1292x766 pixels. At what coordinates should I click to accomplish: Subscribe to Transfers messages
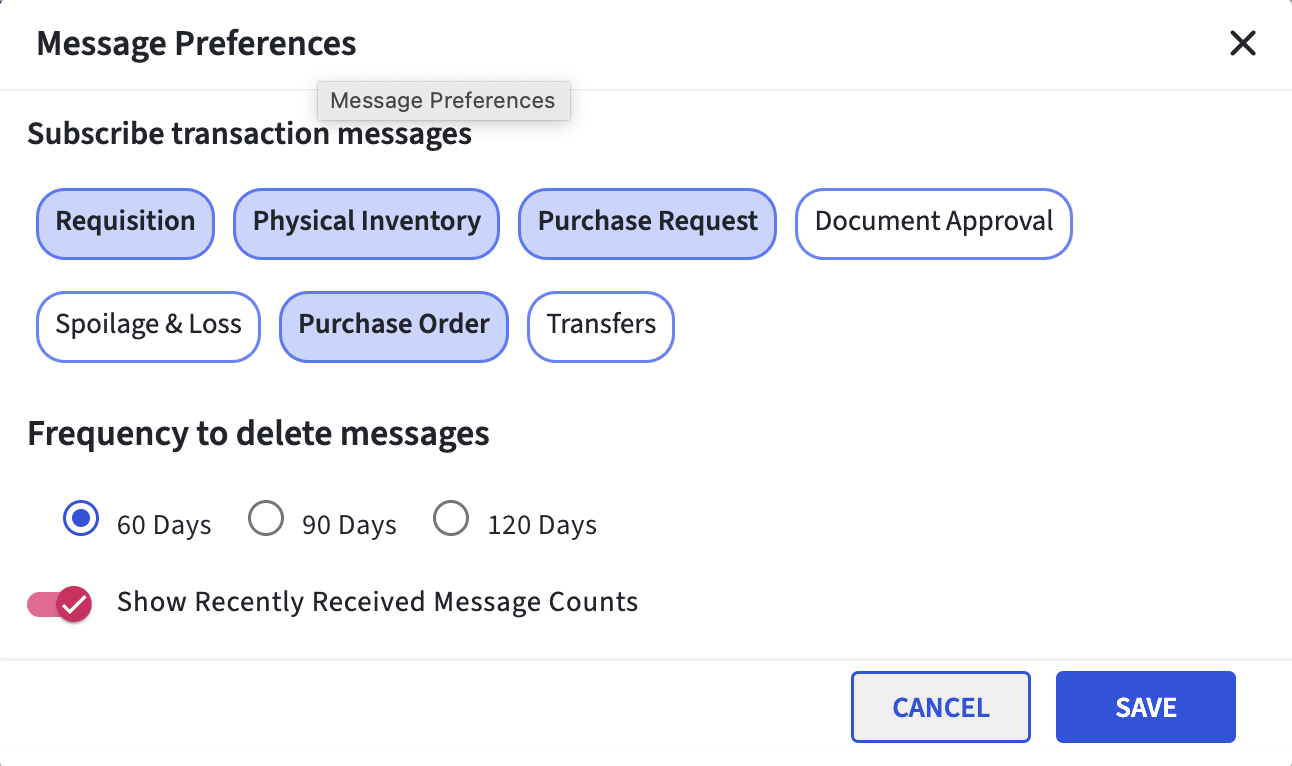coord(600,326)
